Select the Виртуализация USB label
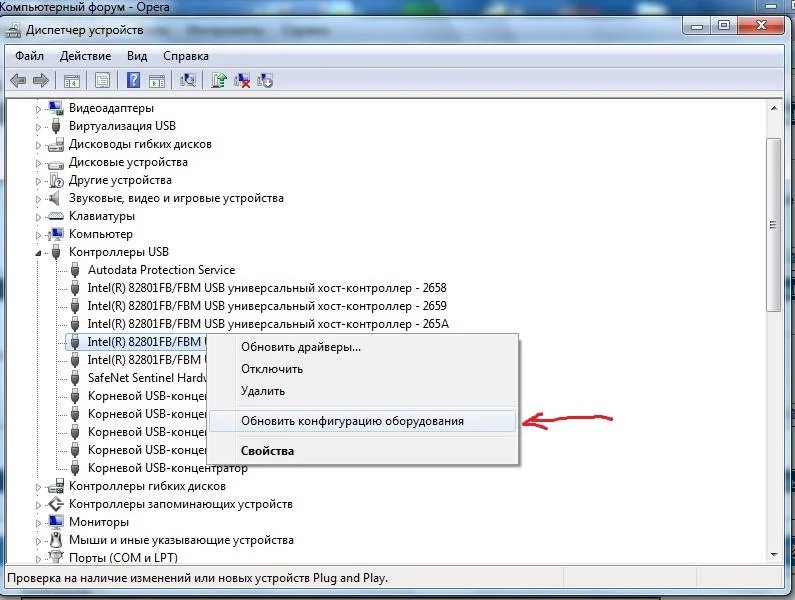The height and width of the screenshot is (600, 795). [122, 126]
